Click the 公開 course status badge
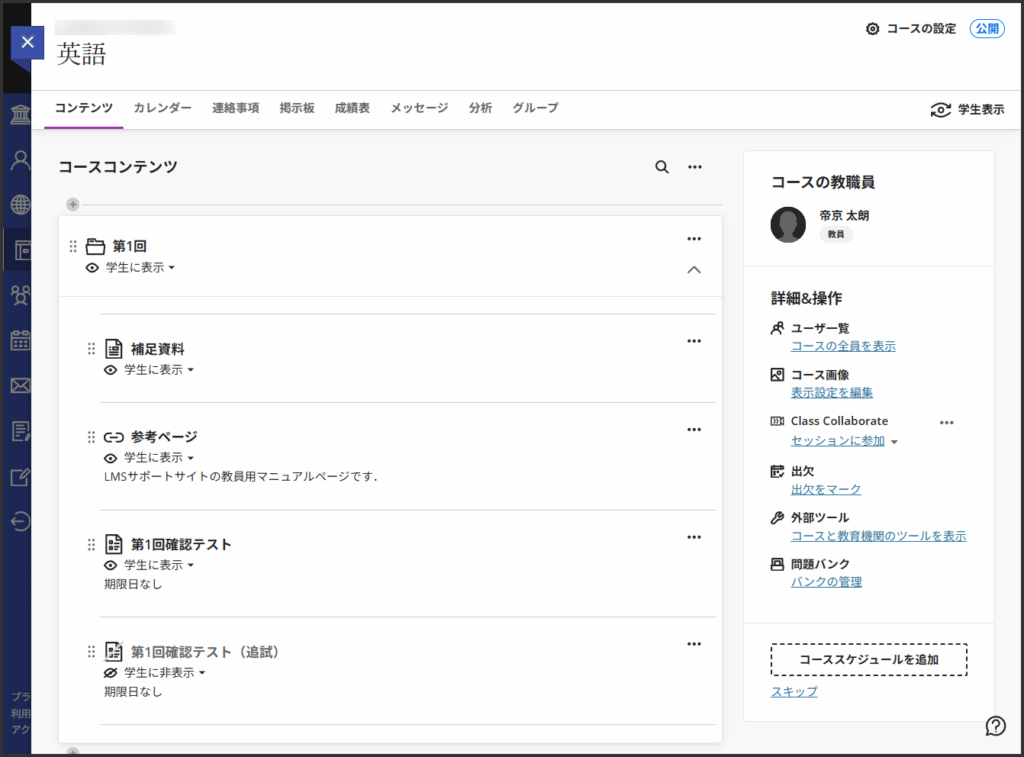The width and height of the screenshot is (1024, 757). [987, 29]
